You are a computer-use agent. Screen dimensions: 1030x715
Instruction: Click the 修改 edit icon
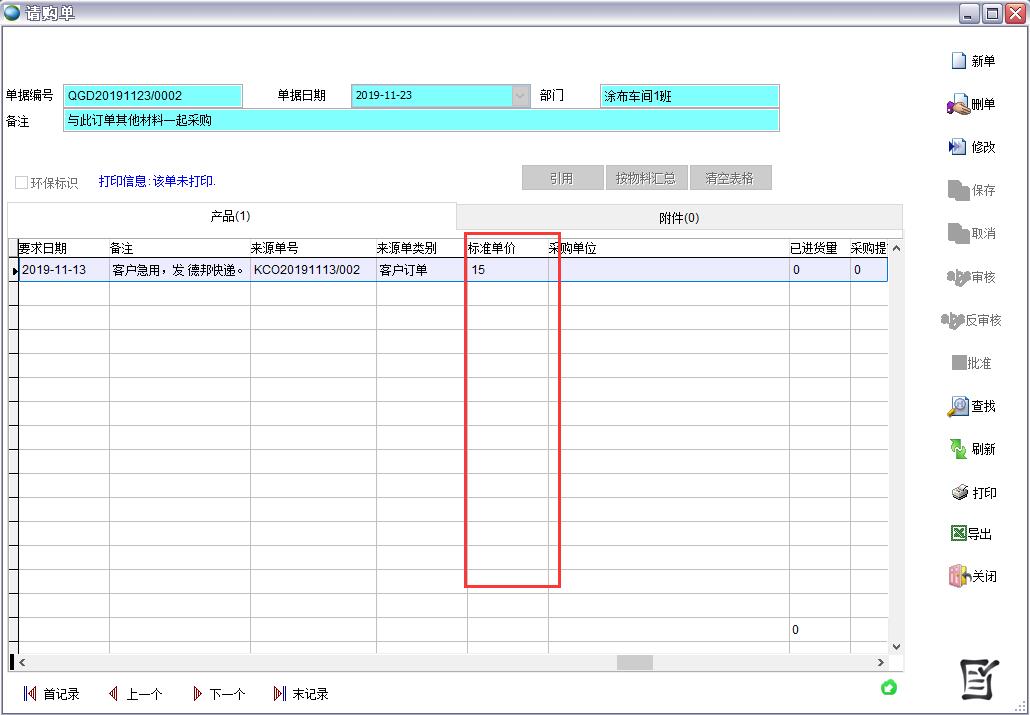point(957,147)
